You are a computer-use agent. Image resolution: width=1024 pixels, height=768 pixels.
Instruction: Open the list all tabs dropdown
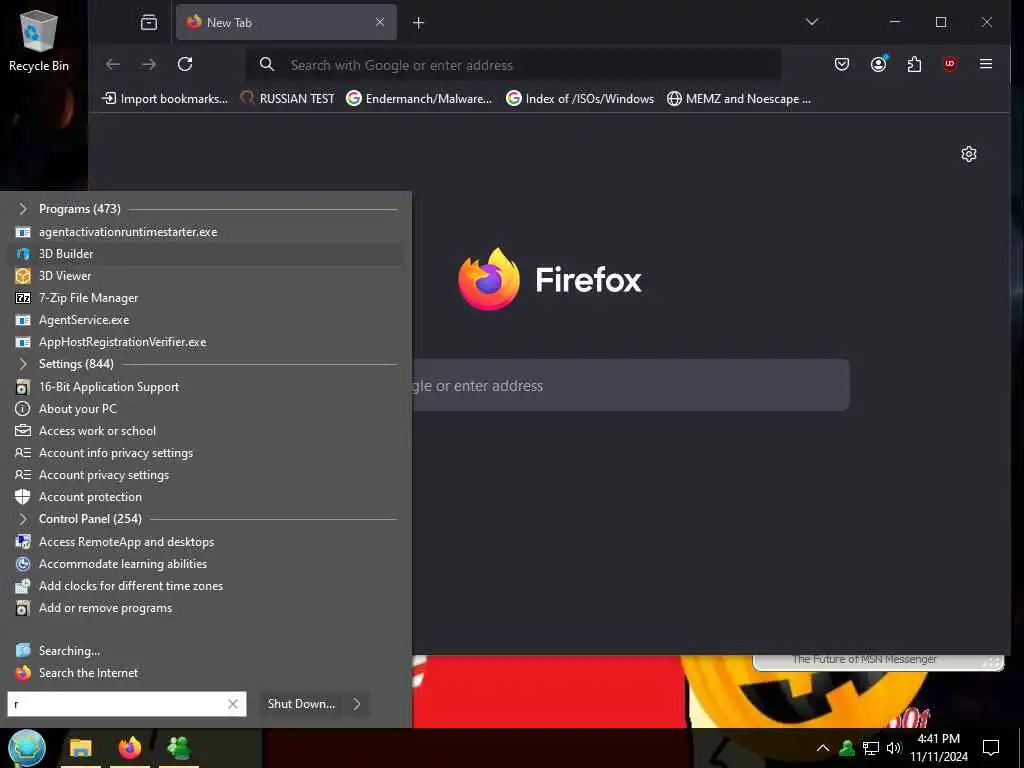[x=812, y=22]
